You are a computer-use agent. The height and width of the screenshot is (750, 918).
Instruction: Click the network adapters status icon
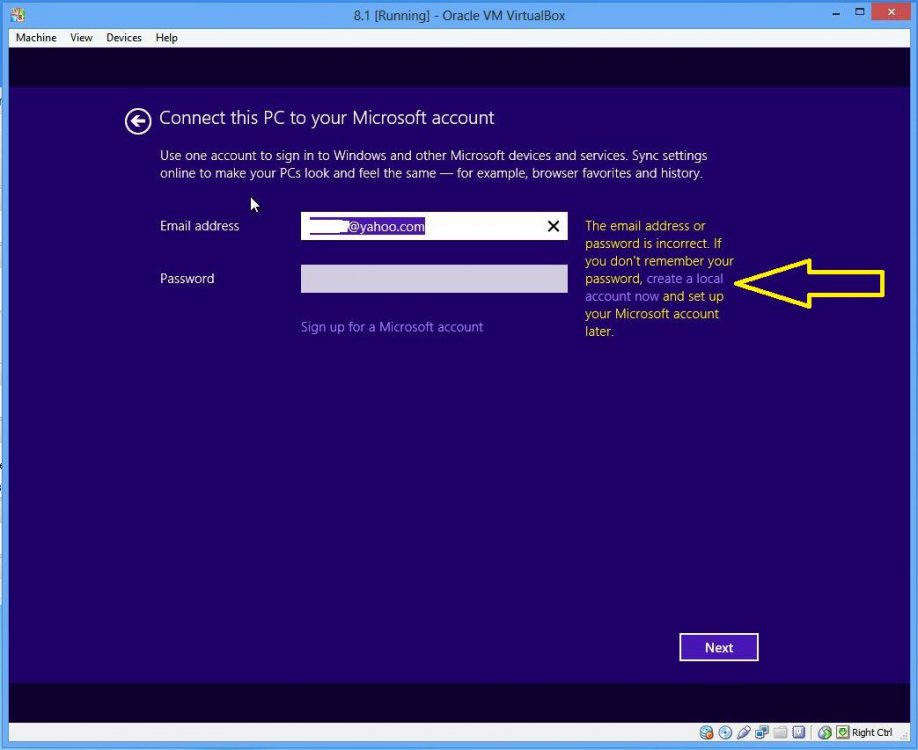click(761, 733)
